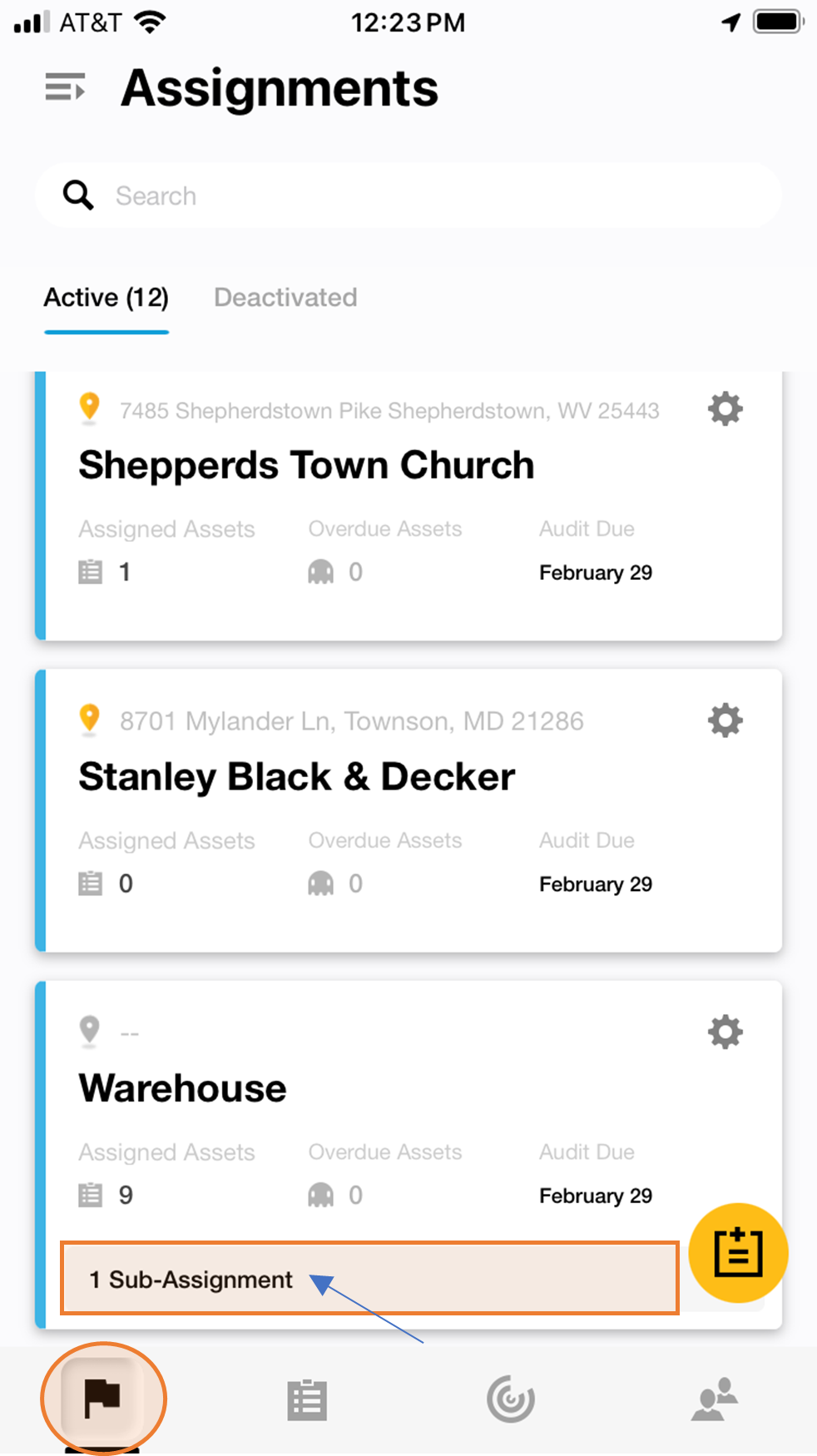This screenshot has width=817, height=1456.
Task: Open settings gear for Stanley Black & Decker
Action: [725, 721]
